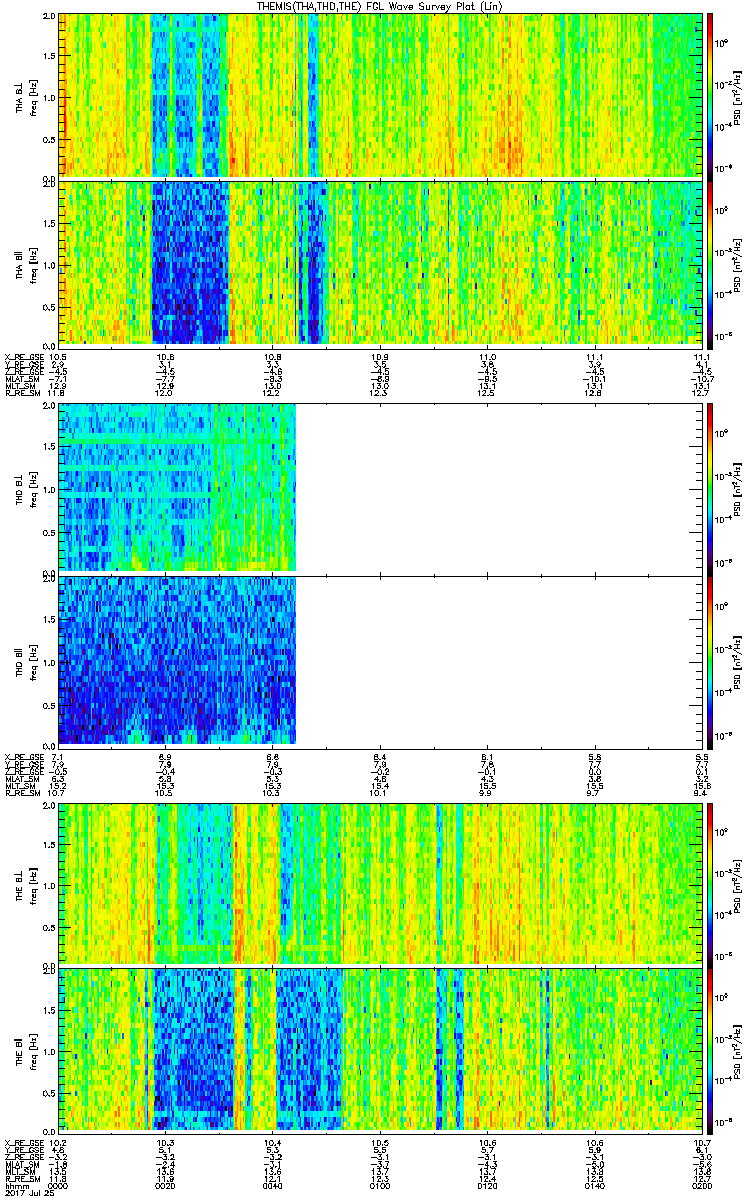Click the PSD color bar beside THD B-parallel

(711, 660)
